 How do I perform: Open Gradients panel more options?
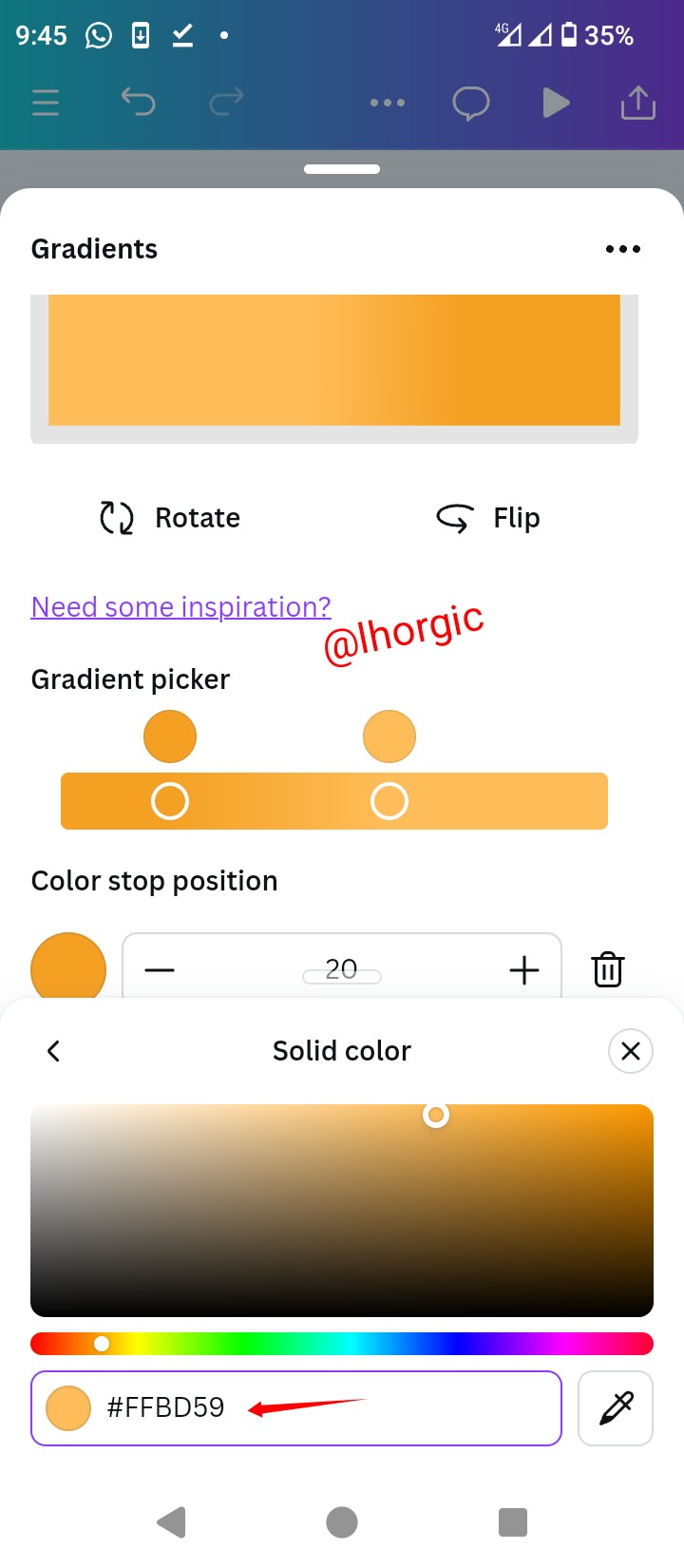pos(623,249)
